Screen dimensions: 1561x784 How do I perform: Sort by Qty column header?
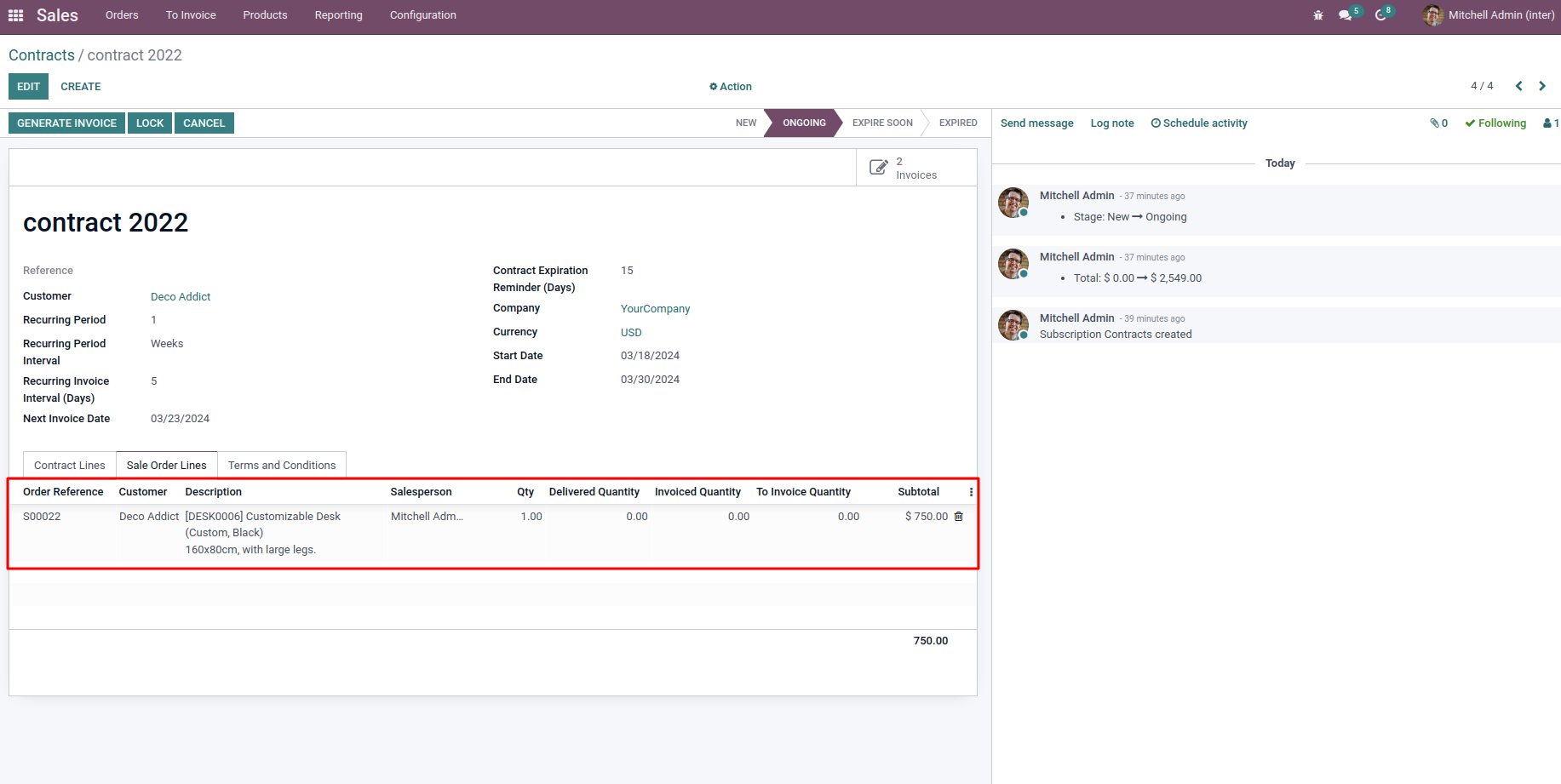point(525,492)
